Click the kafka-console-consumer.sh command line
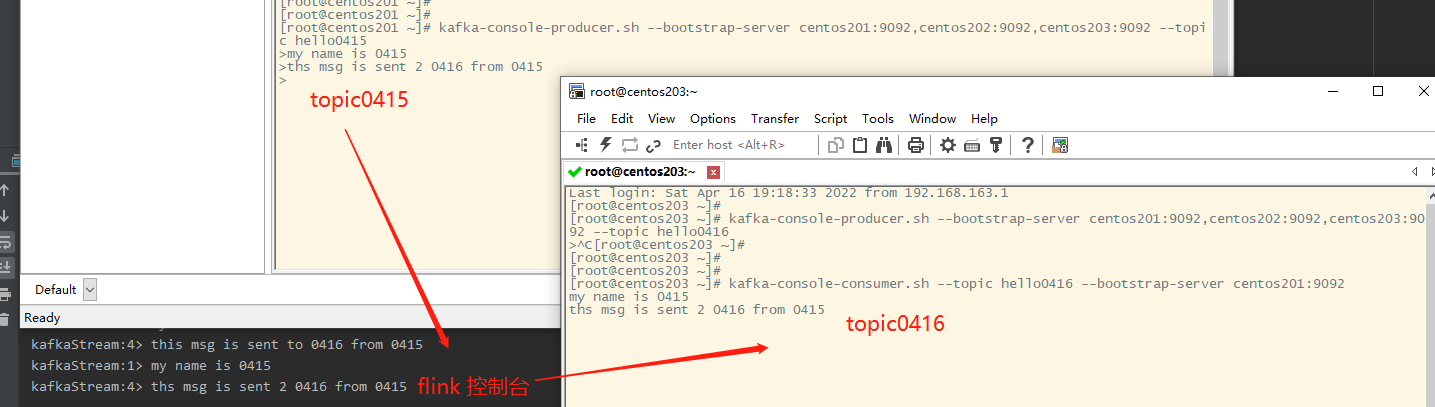 [957, 283]
